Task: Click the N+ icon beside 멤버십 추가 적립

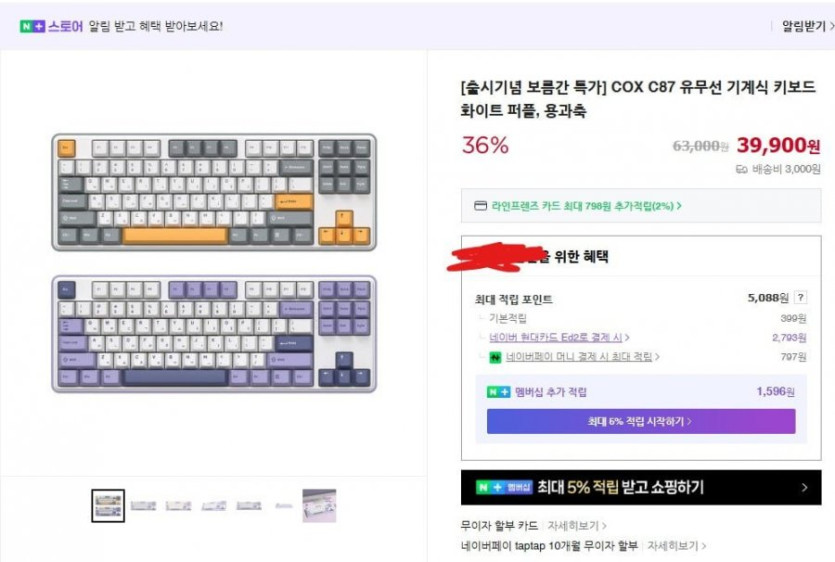Action: click(498, 392)
